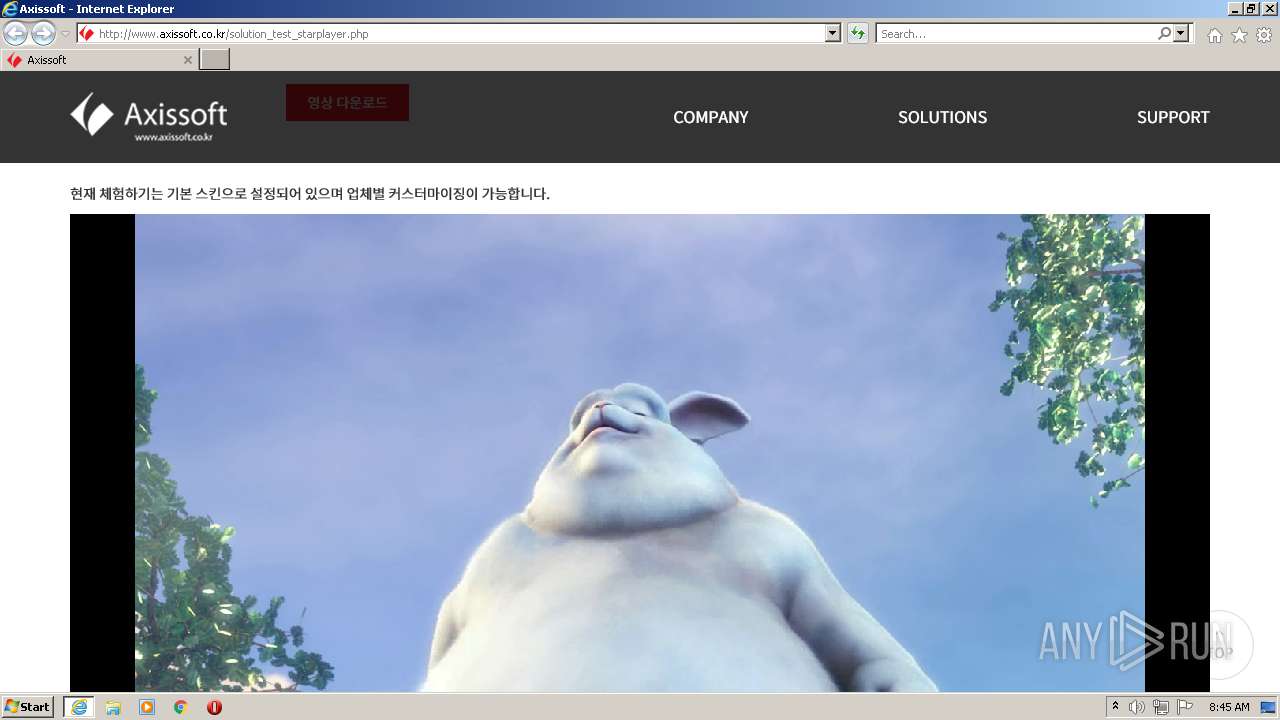
Task: Expand the address bar autocomplete dropdown
Action: pyautogui.click(x=833, y=34)
